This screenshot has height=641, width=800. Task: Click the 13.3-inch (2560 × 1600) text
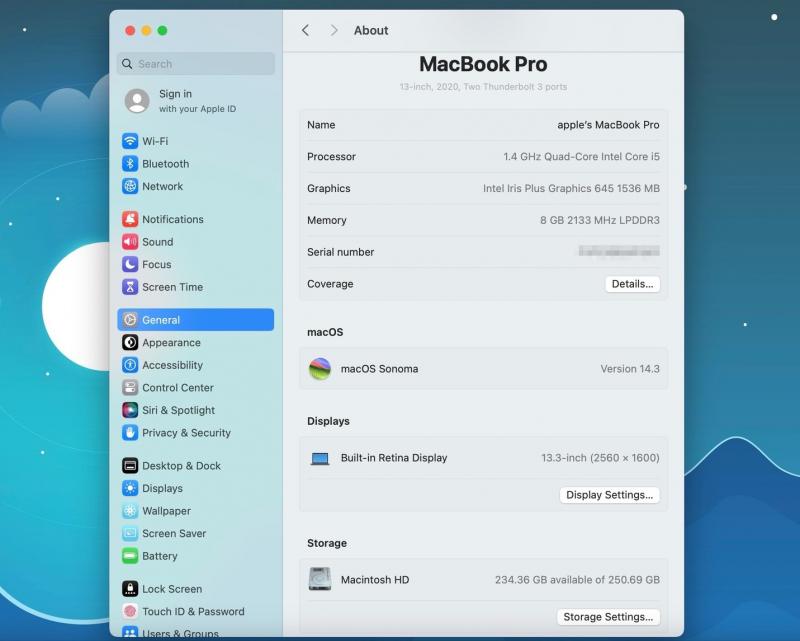[x=600, y=458]
